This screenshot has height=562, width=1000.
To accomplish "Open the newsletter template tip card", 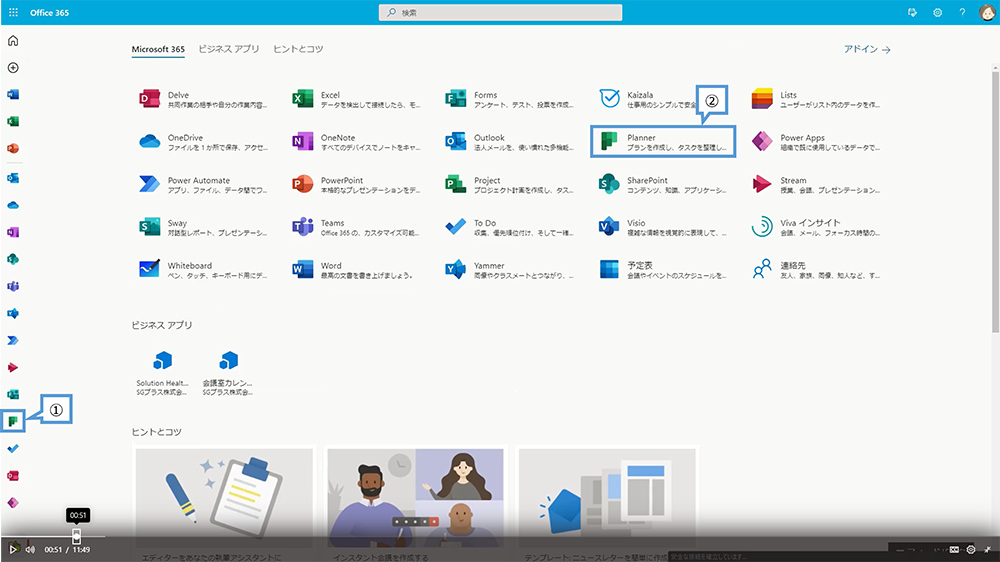I will tap(607, 498).
